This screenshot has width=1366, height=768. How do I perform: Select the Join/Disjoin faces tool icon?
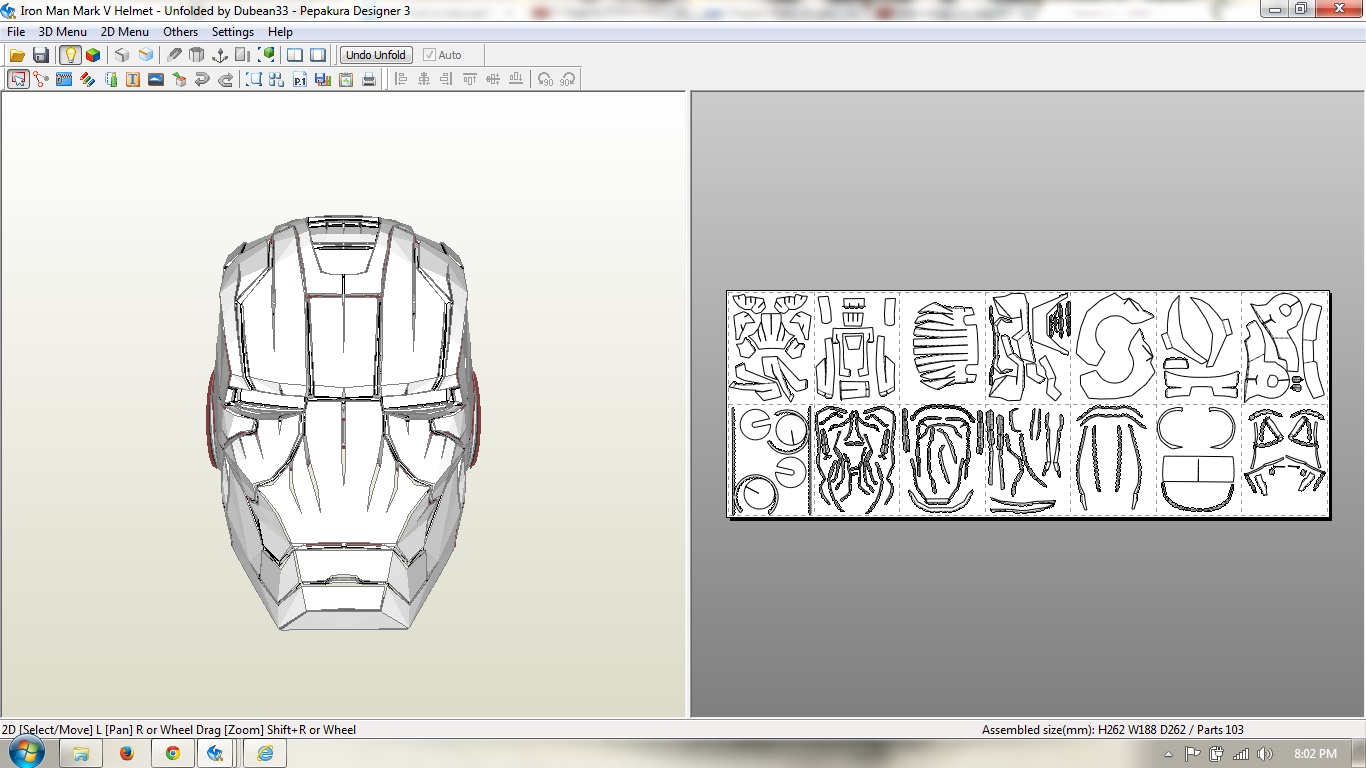pos(41,79)
